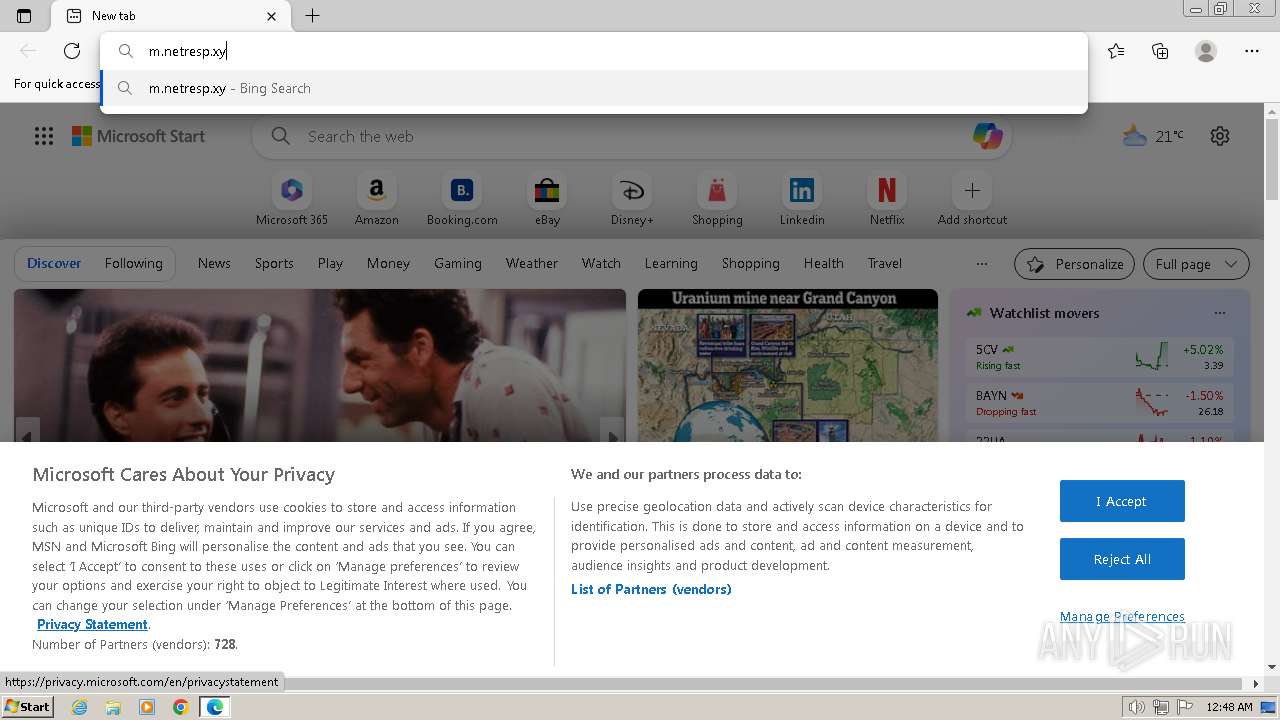The height and width of the screenshot is (720, 1280).
Task: Open the Play category
Action: coord(330,263)
